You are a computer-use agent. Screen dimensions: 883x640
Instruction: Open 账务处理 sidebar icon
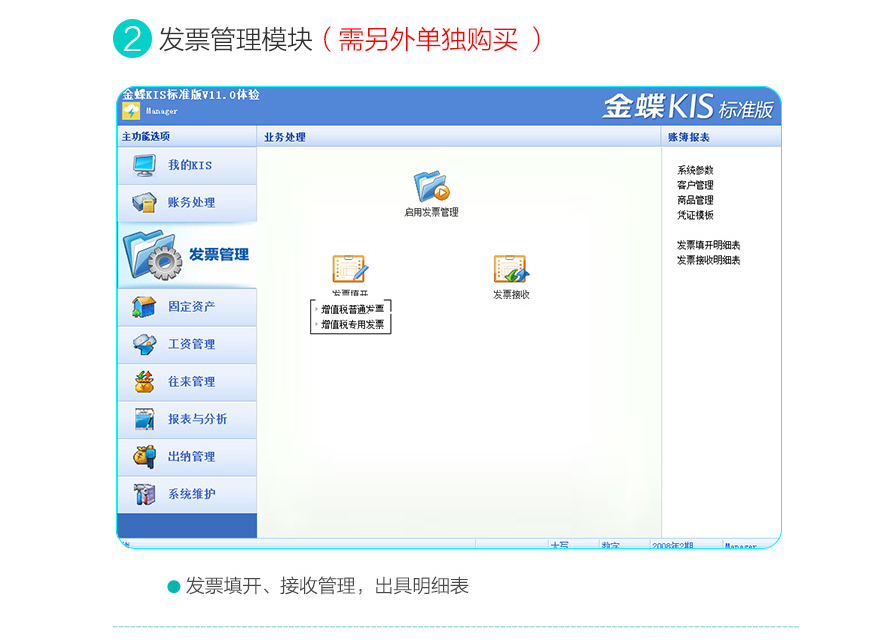coord(144,203)
